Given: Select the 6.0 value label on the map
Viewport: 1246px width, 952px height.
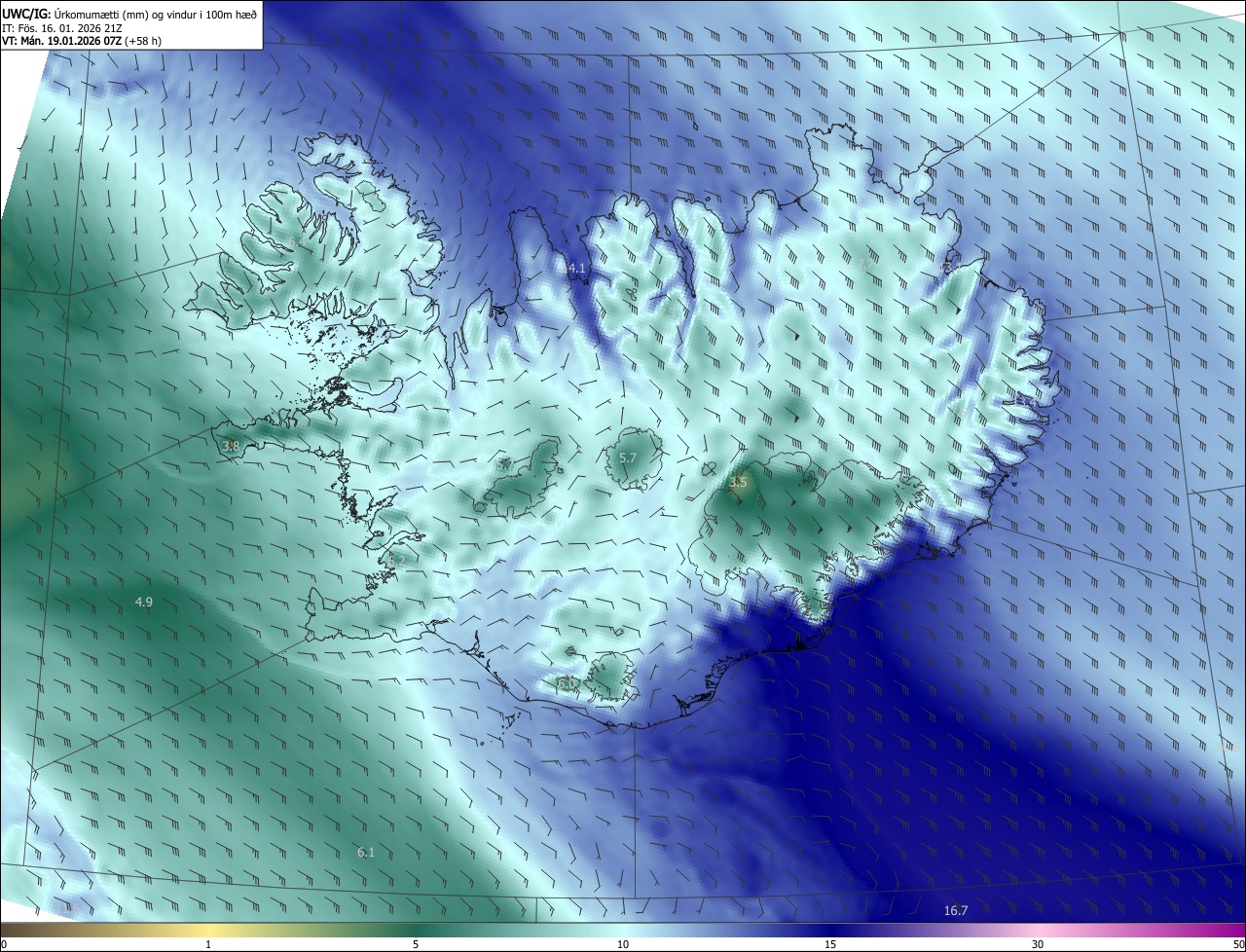Looking at the screenshot, I should (x=566, y=684).
